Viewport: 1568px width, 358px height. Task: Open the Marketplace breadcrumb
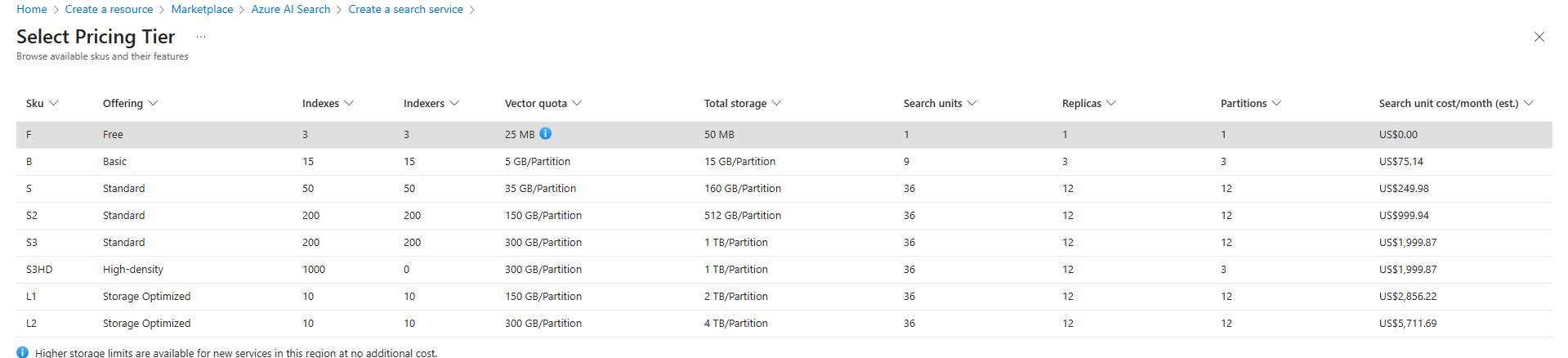point(202,9)
